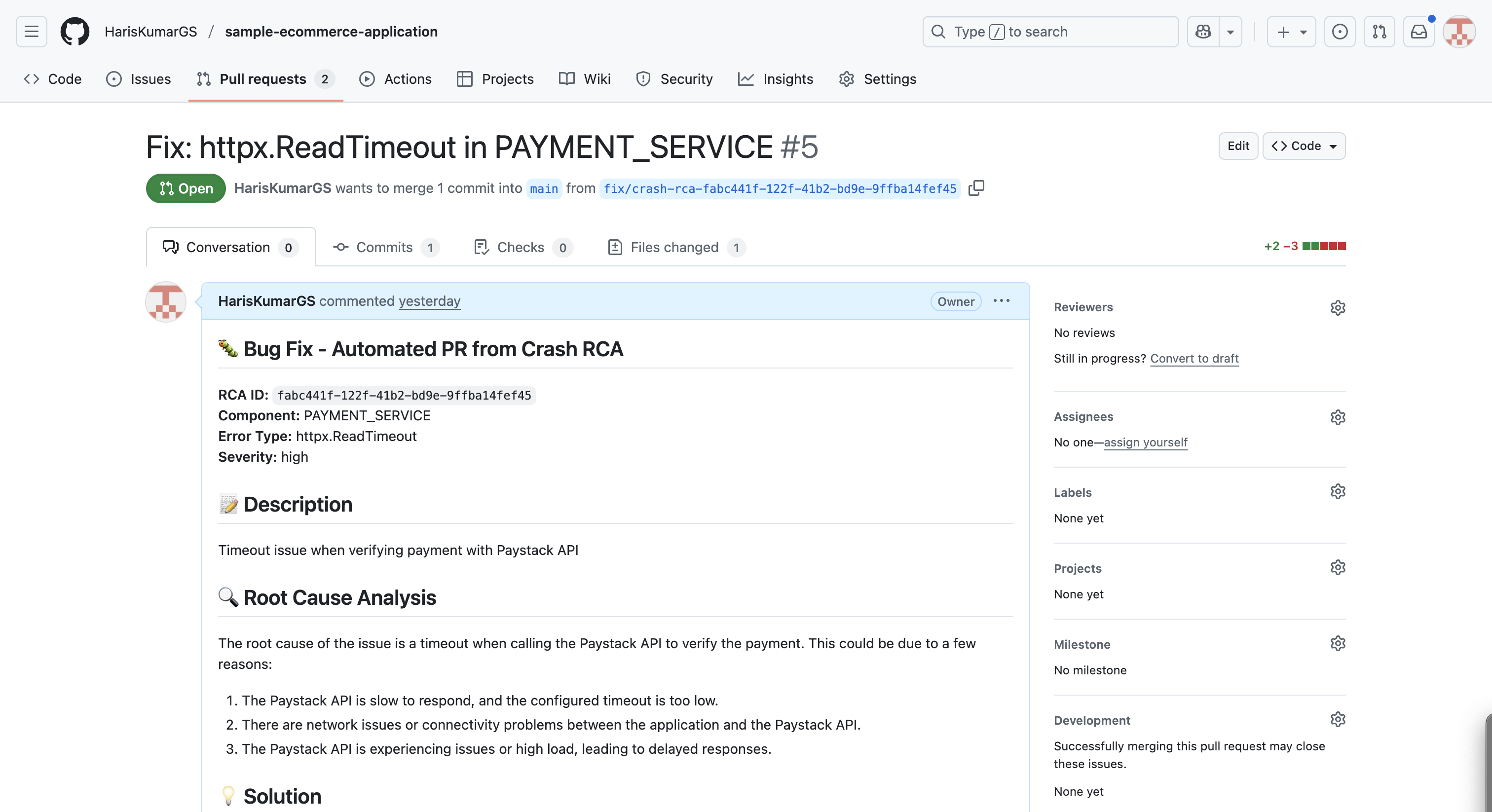Copy the head branch name icon
The width and height of the screenshot is (1492, 812).
pos(976,188)
